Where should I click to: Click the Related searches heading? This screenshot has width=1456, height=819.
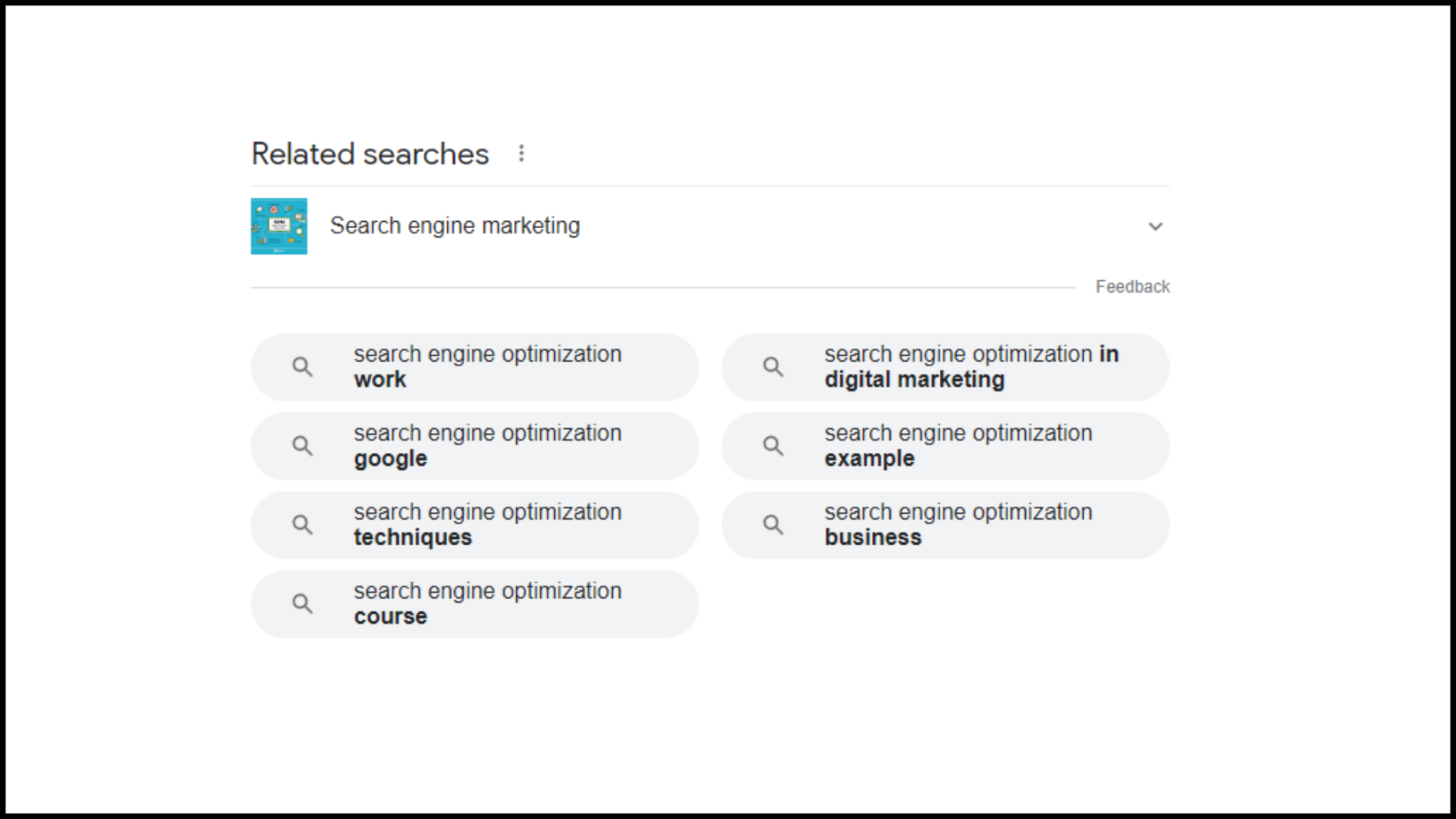370,154
